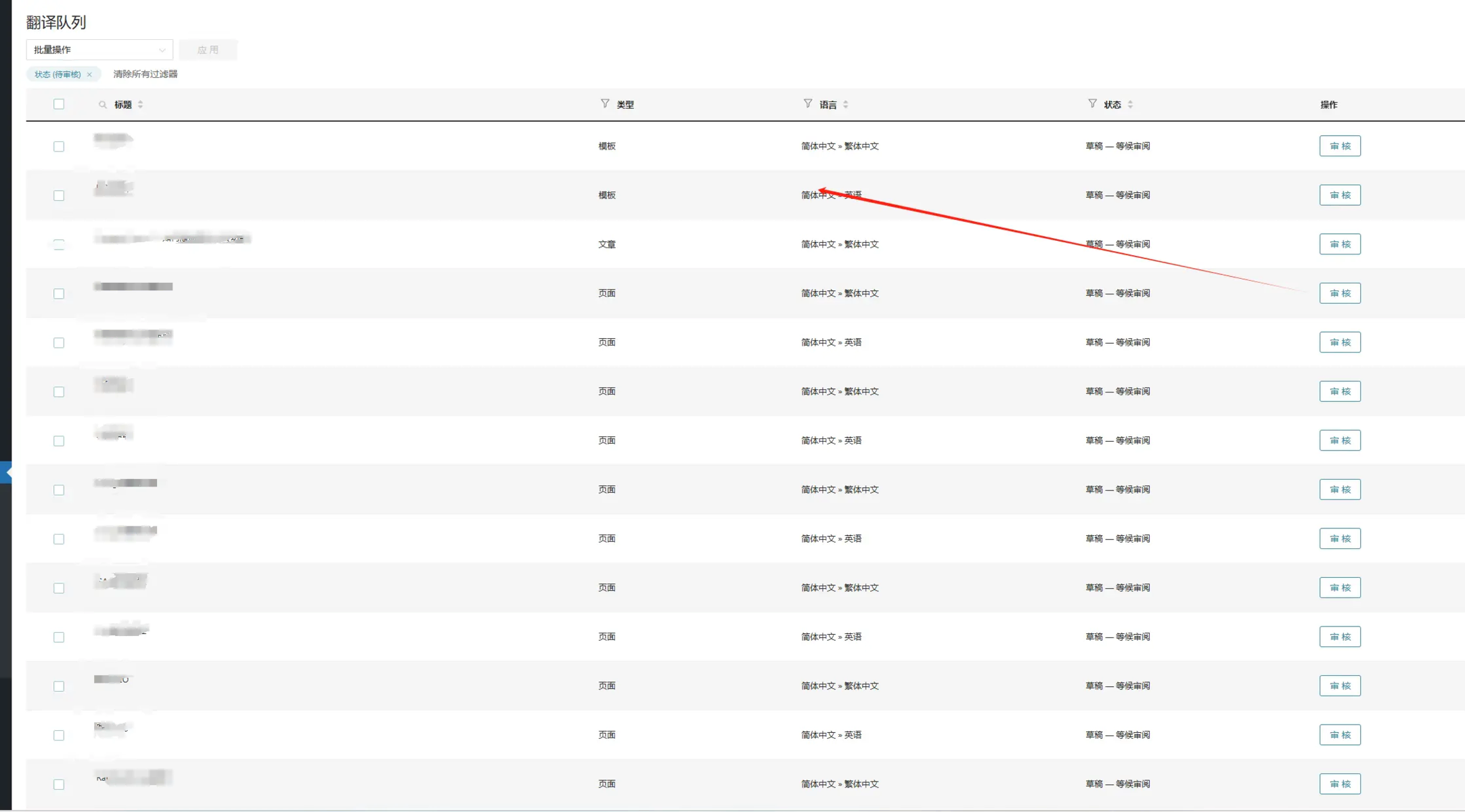The image size is (1465, 812).
Task: Toggle the select-all checkbox in table header
Action: tap(59, 104)
